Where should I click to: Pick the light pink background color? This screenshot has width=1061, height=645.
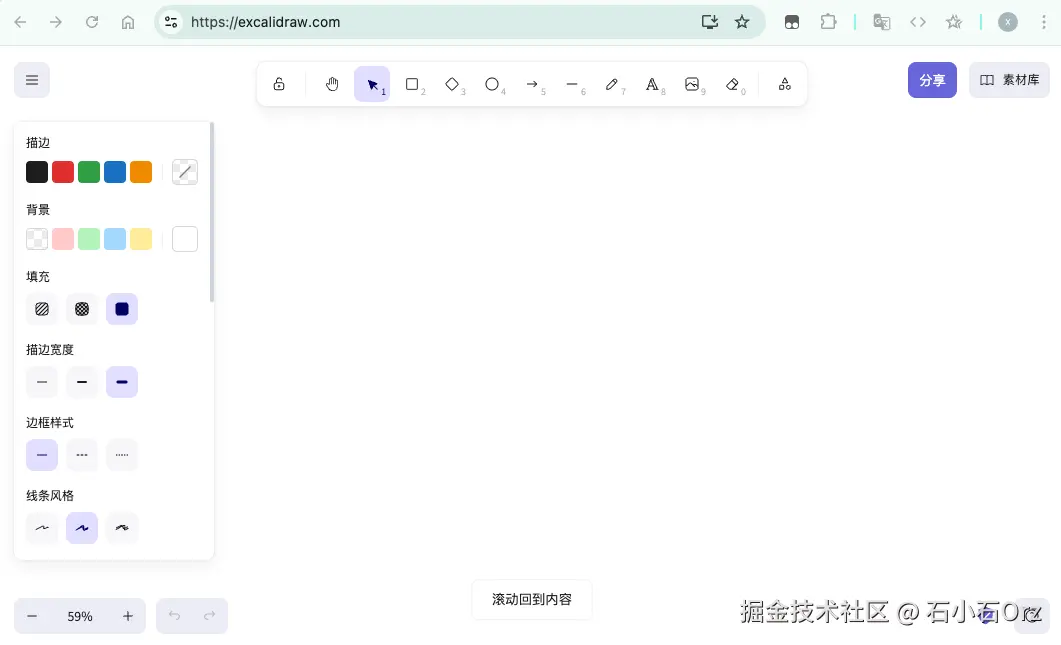63,239
